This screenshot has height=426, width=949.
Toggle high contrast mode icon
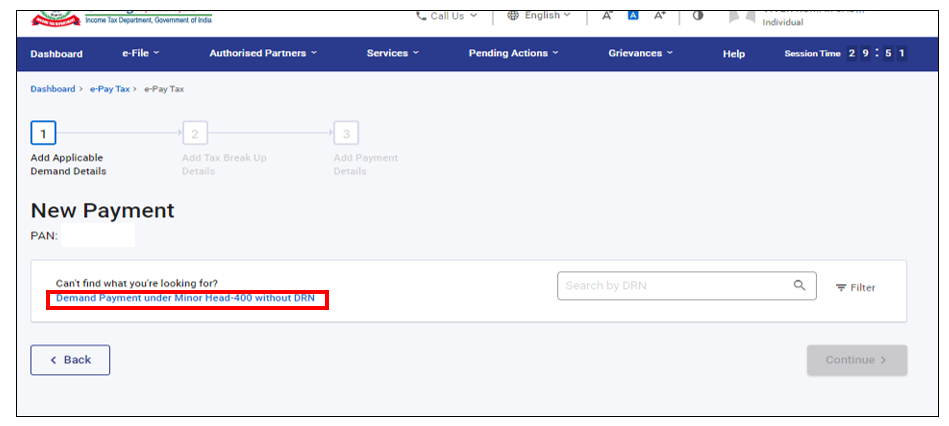[698, 16]
